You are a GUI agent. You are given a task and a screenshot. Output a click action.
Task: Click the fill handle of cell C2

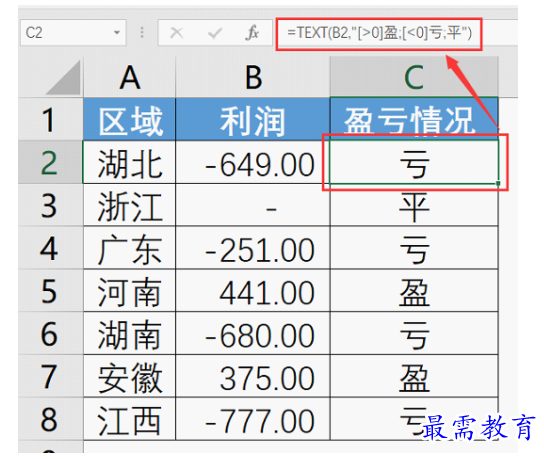(x=498, y=183)
